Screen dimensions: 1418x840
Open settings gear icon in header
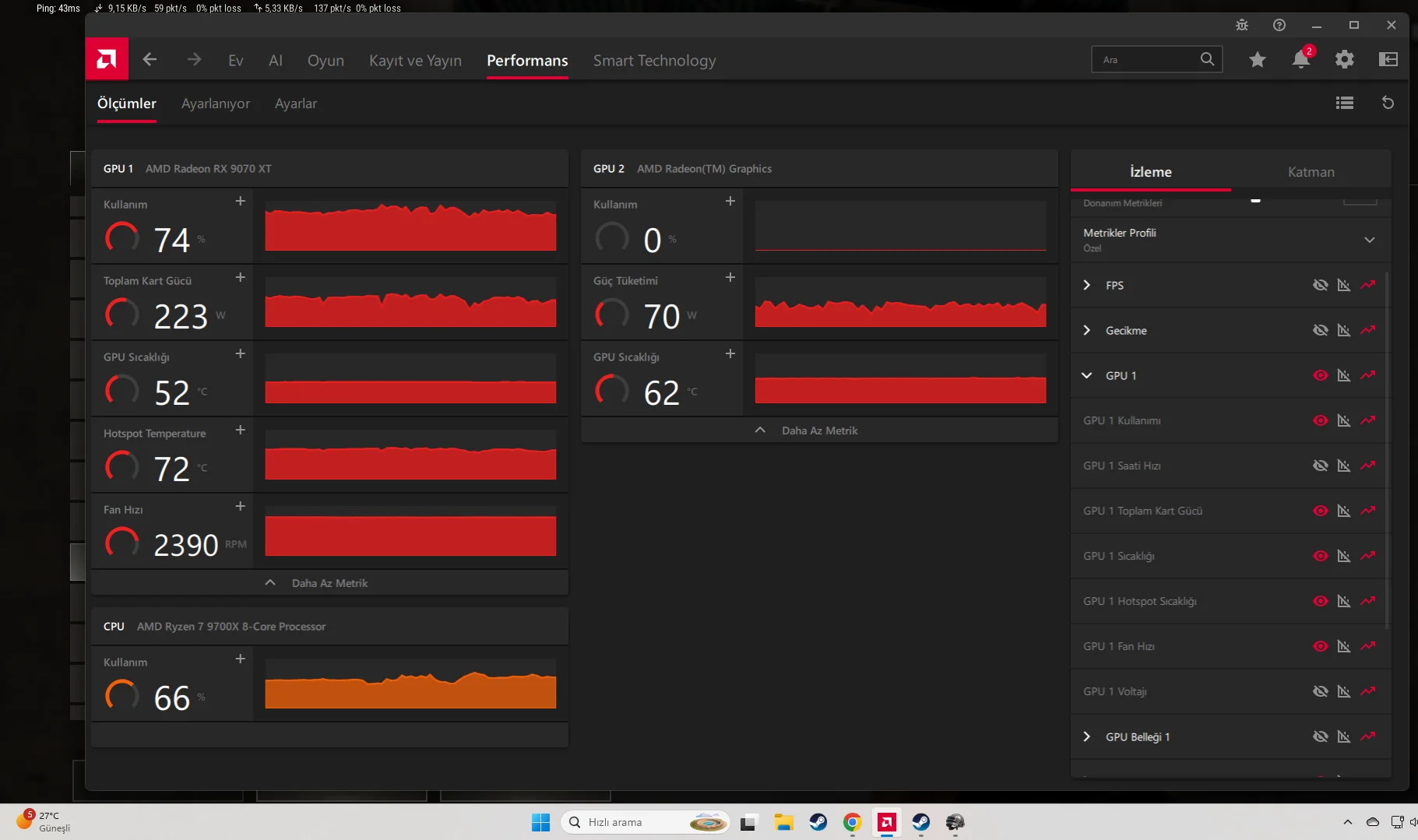pos(1344,59)
